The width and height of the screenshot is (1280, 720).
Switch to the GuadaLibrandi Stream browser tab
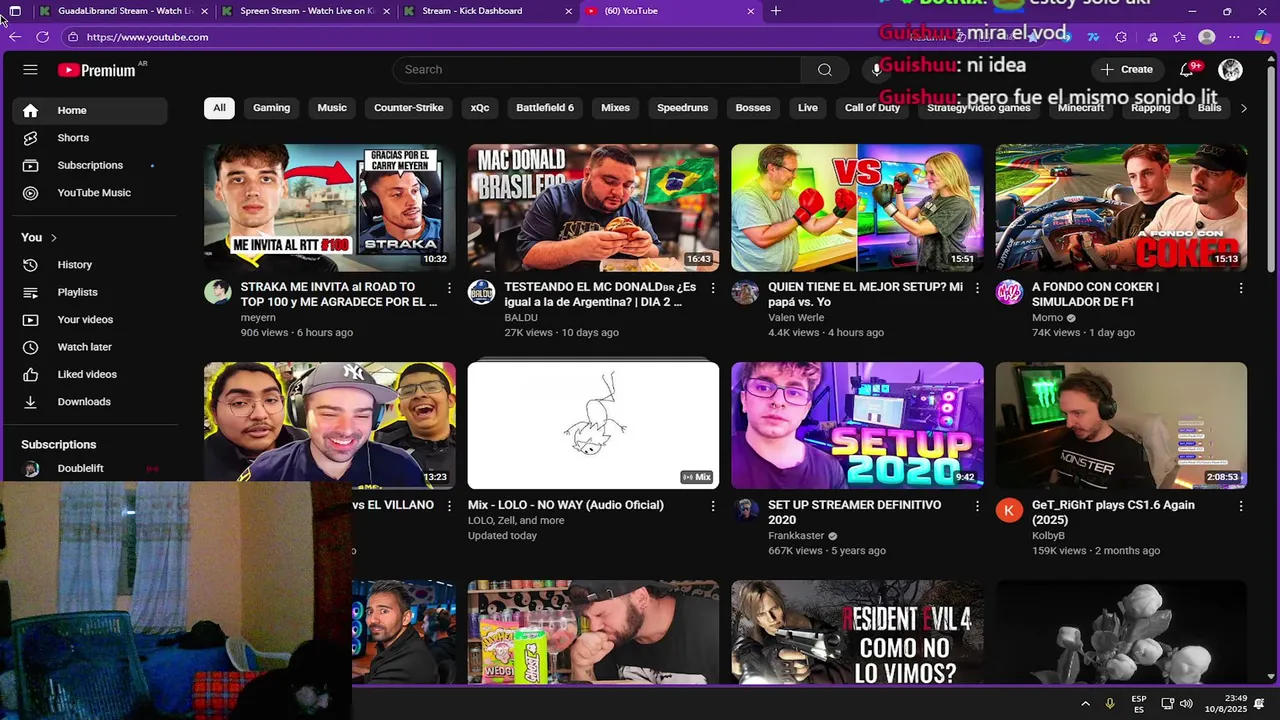click(x=124, y=11)
